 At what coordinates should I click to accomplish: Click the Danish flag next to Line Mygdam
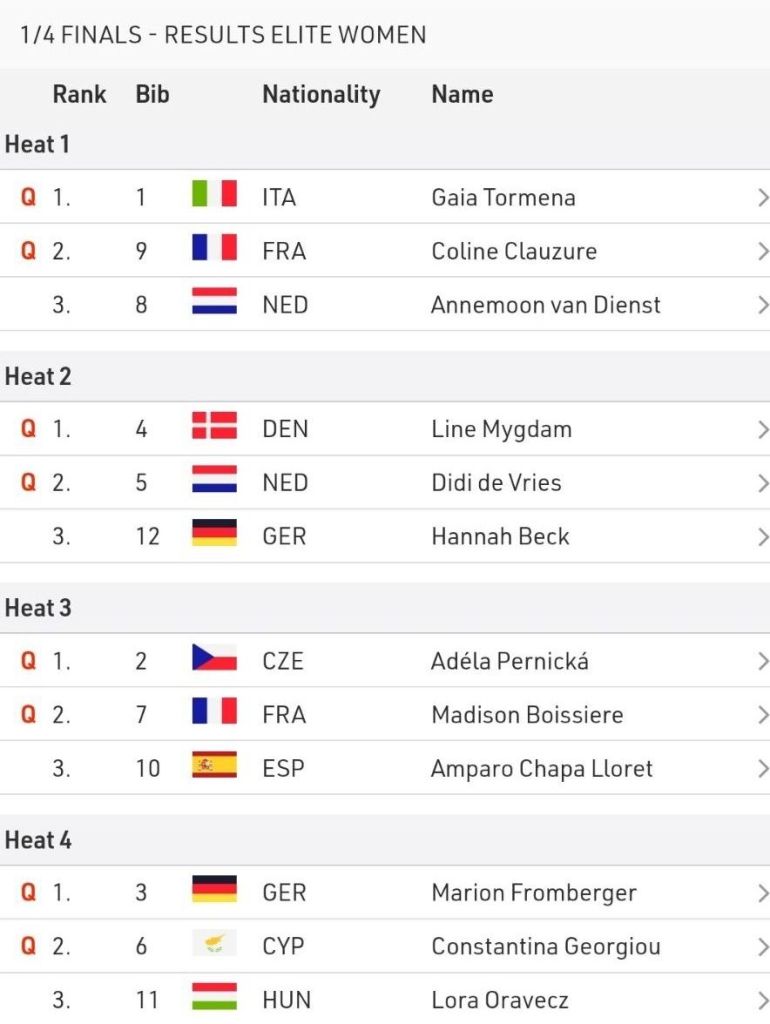pyautogui.click(x=214, y=427)
